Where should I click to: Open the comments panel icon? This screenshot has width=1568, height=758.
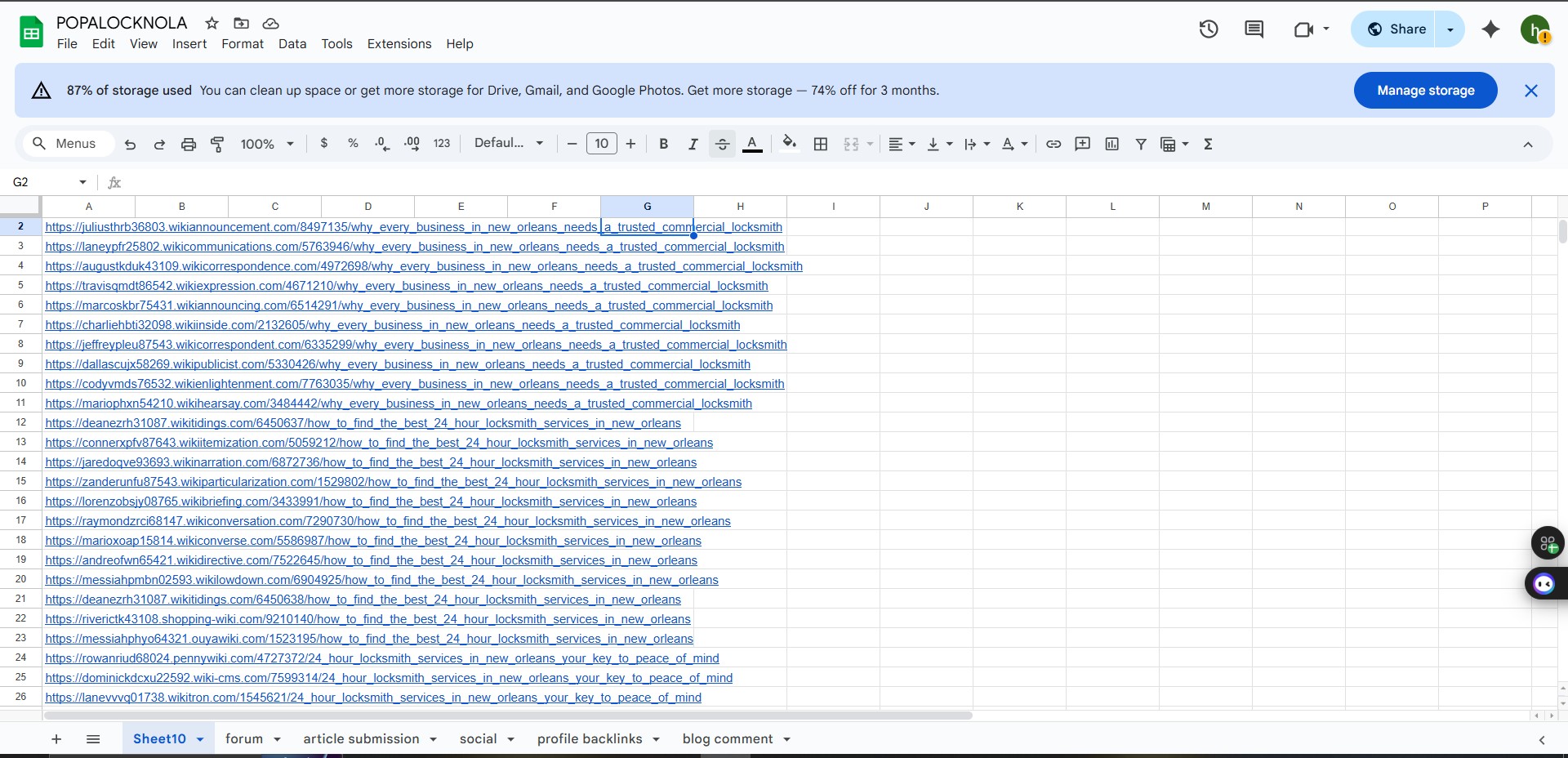tap(1254, 29)
